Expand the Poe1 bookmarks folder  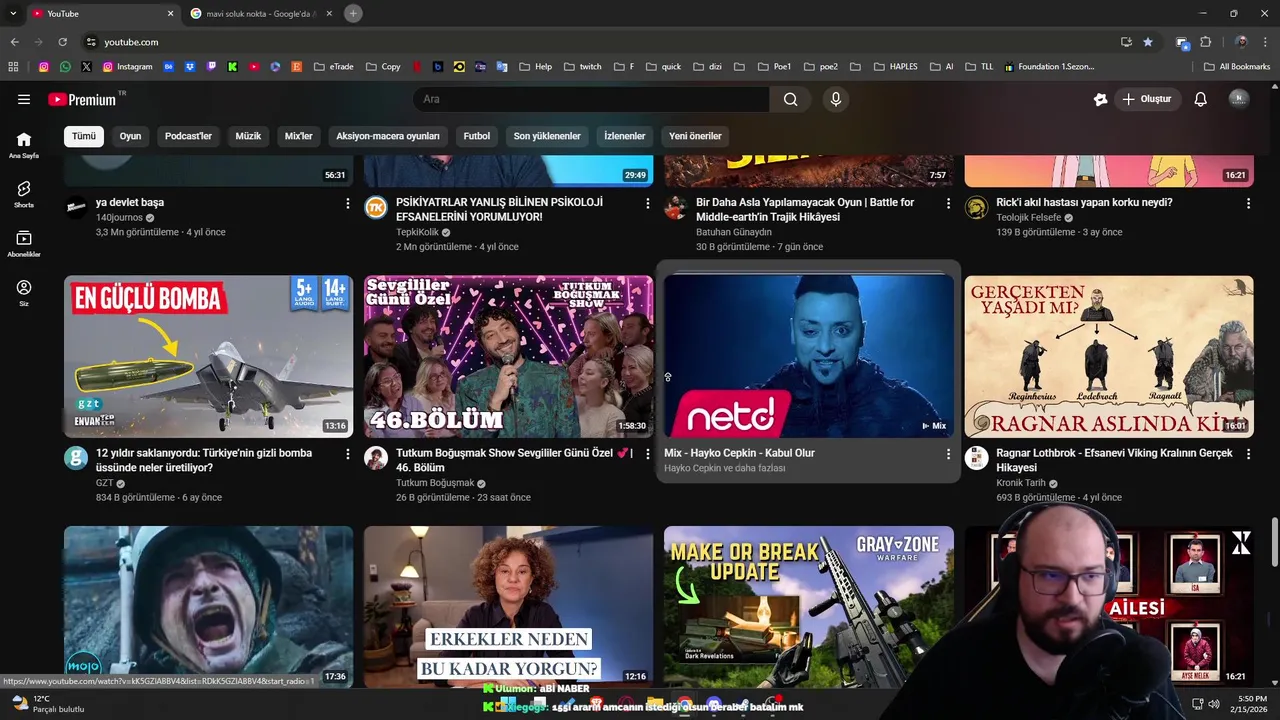[774, 67]
